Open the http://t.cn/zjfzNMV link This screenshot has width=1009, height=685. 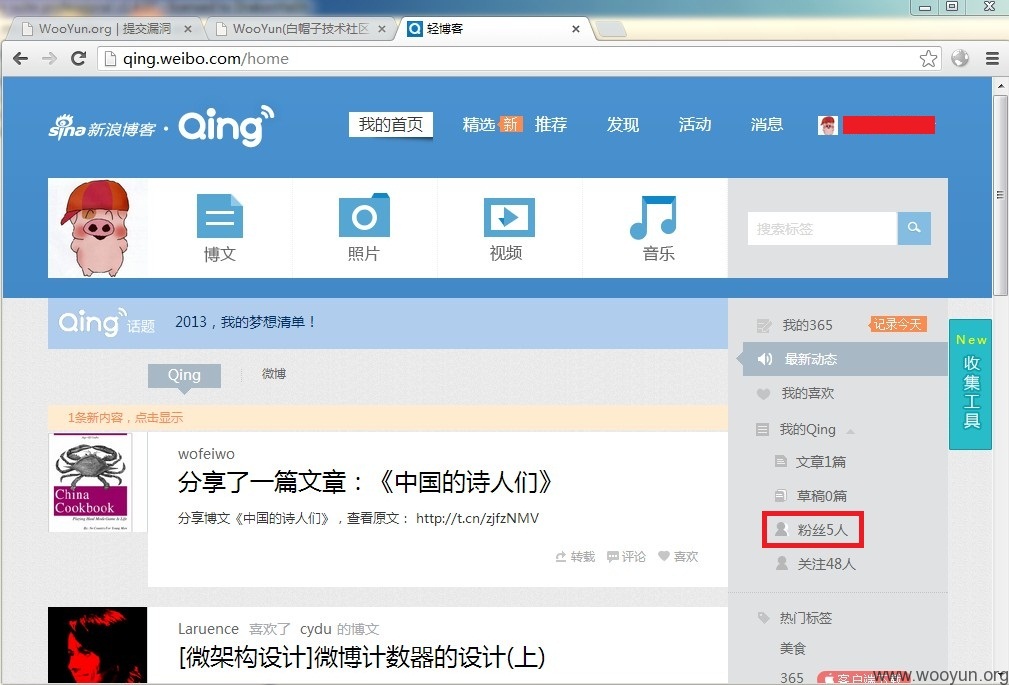point(477,518)
